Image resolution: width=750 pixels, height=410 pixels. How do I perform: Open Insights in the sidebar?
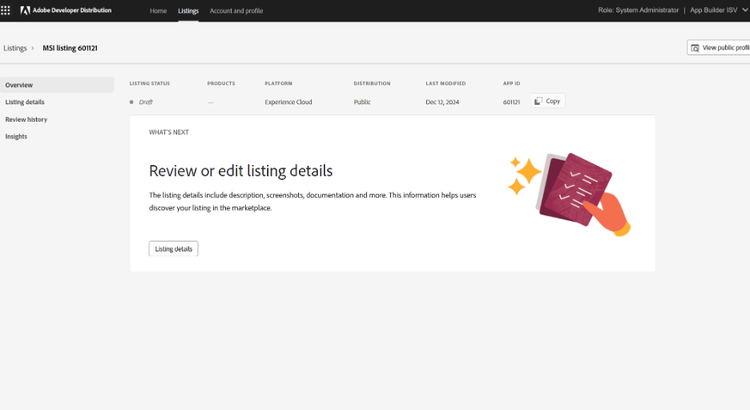tap(16, 136)
